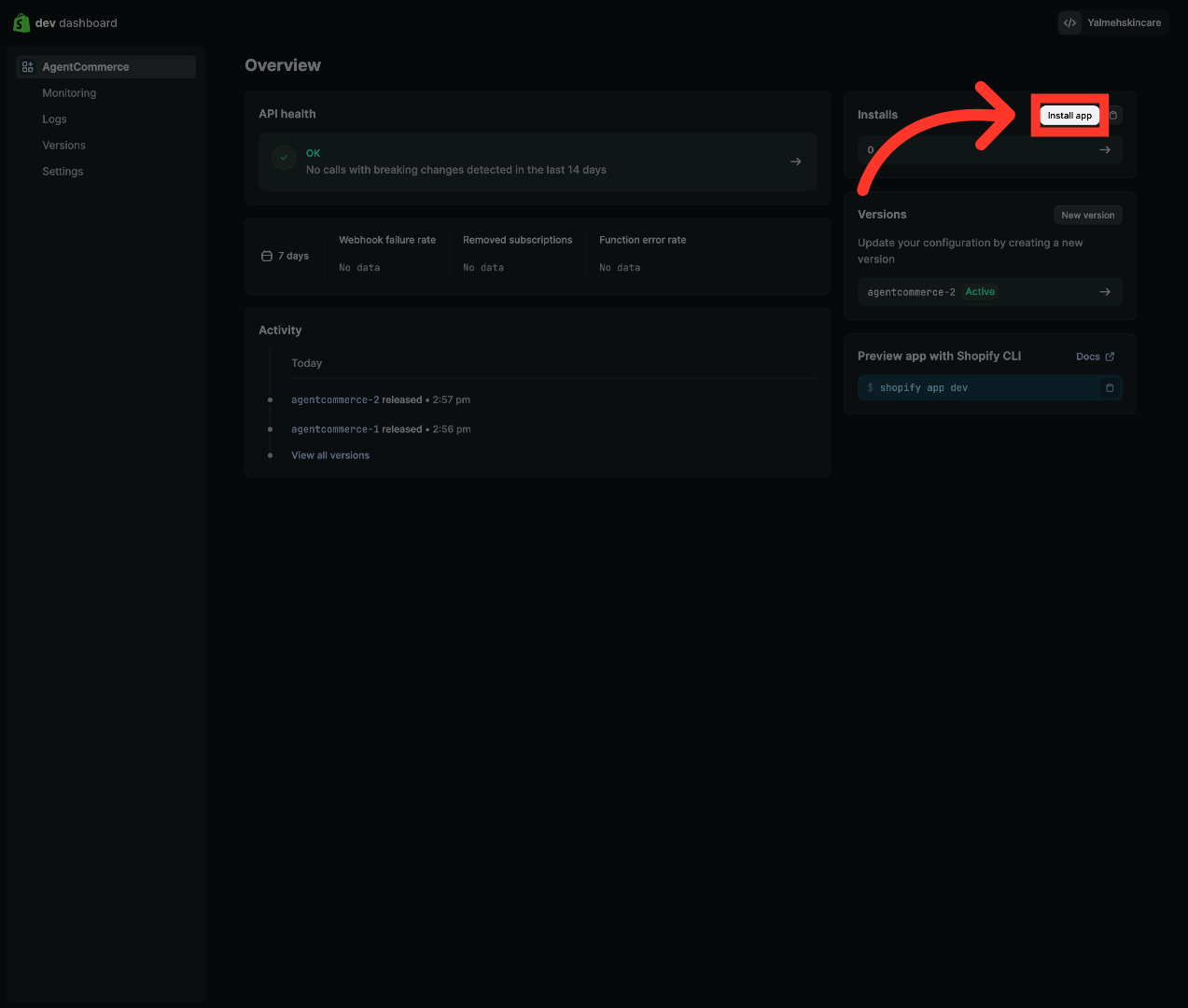The image size is (1188, 1008).
Task: Open installs details arrow
Action: pos(1105,150)
